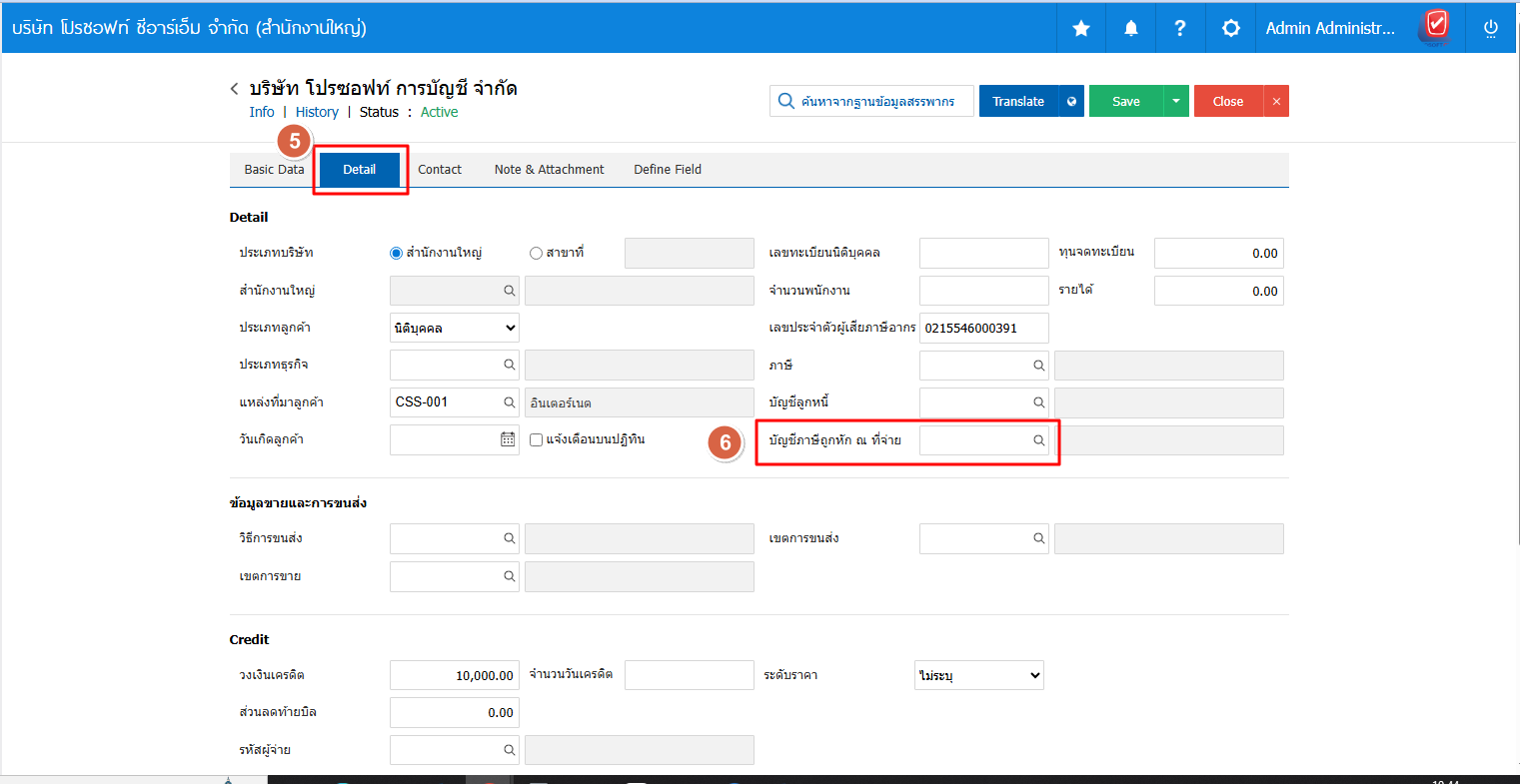The height and width of the screenshot is (784, 1520).
Task: Switch to the Contact tab
Action: (440, 170)
